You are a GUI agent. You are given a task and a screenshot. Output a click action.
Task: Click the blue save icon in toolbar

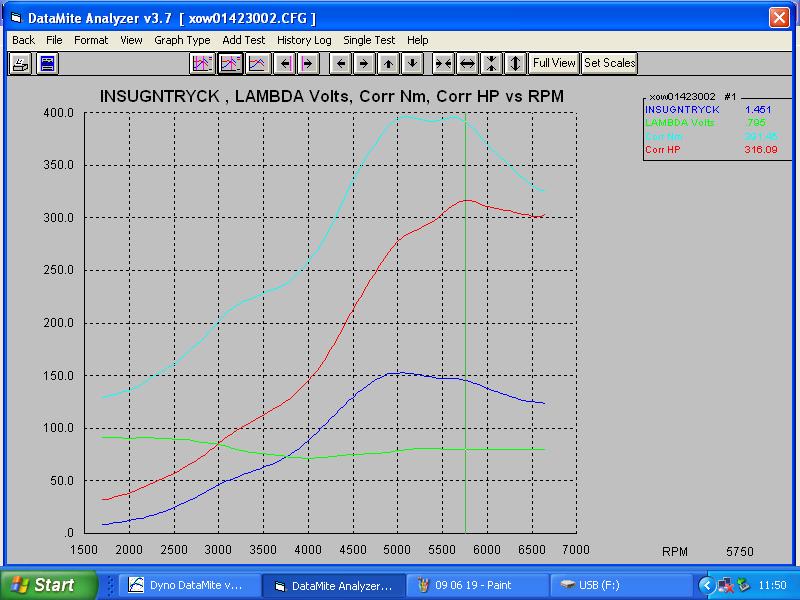point(47,63)
